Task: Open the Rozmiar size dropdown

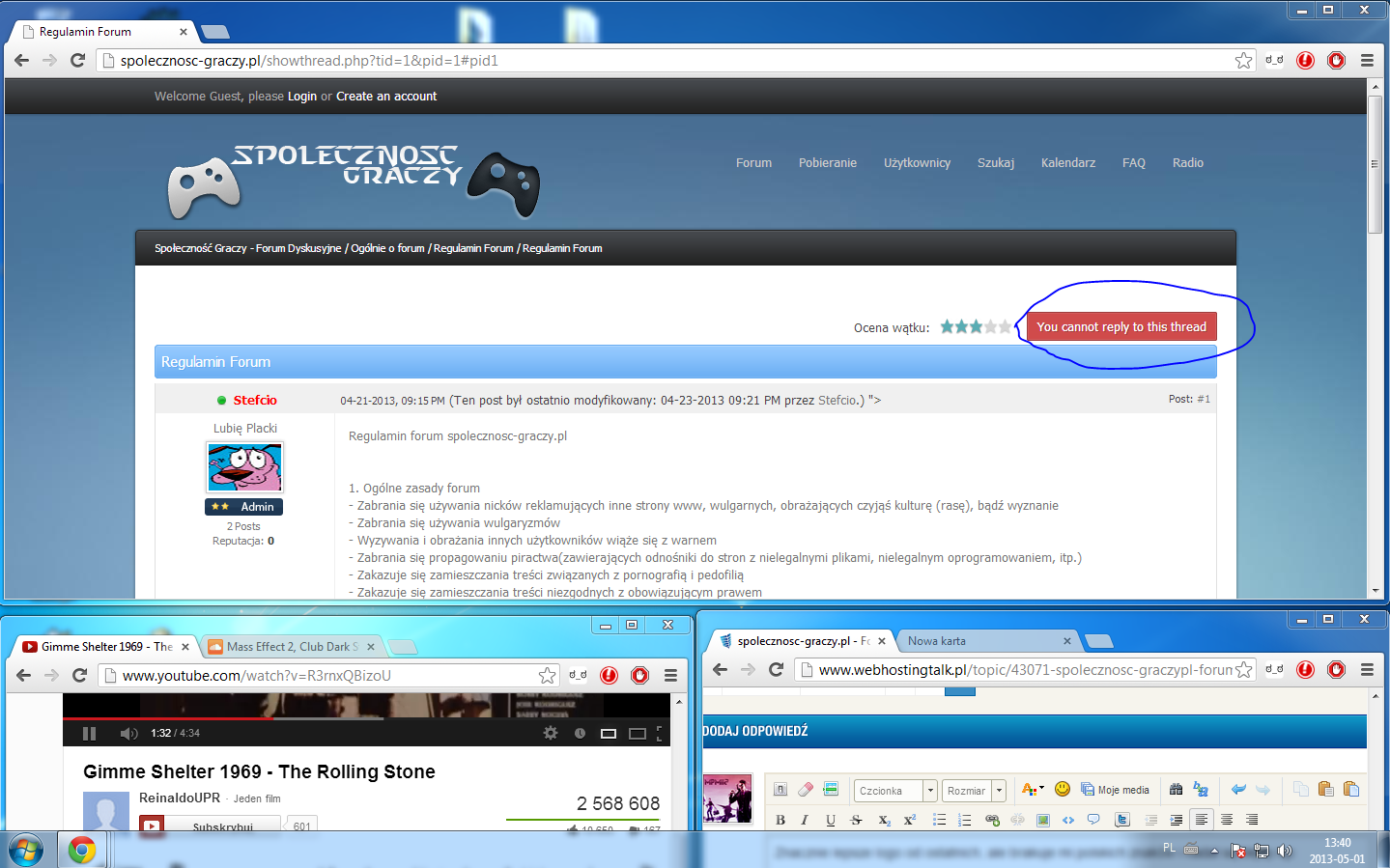Action: pos(974,791)
